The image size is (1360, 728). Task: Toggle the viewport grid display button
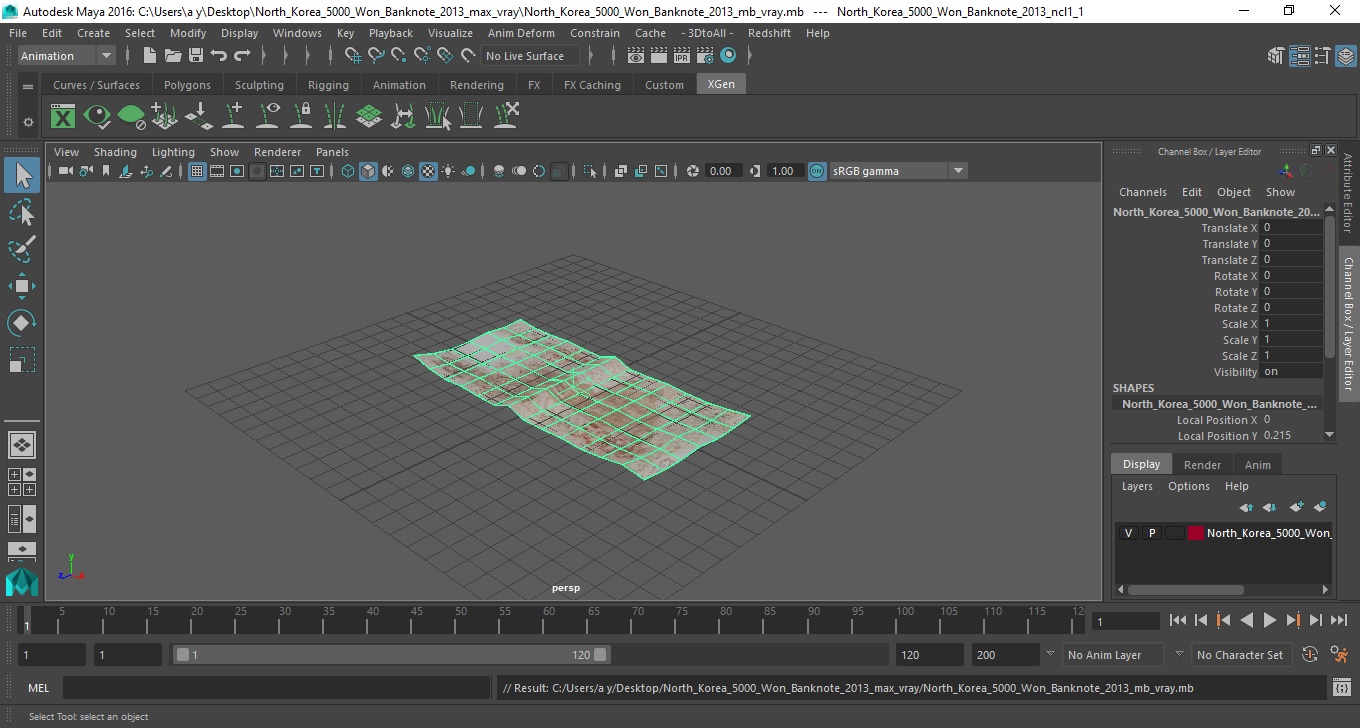pyautogui.click(x=197, y=171)
